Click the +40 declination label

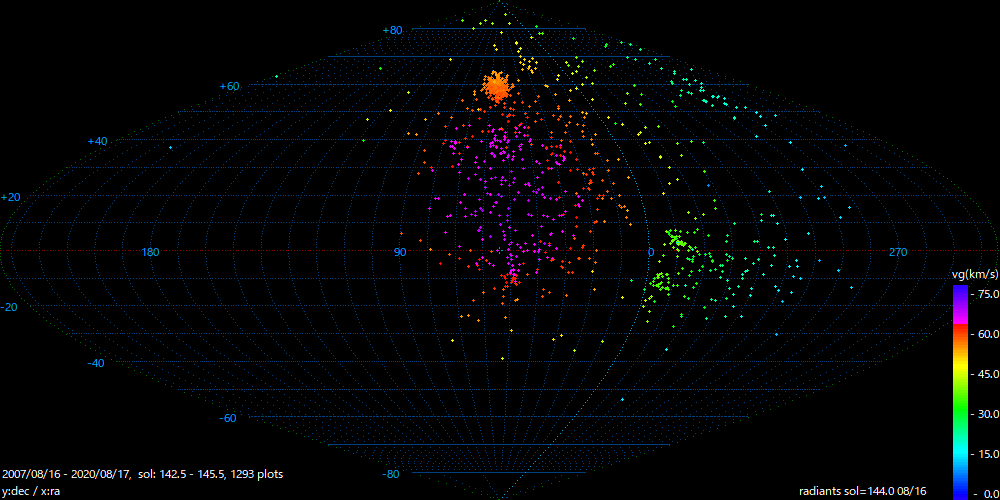[97, 142]
